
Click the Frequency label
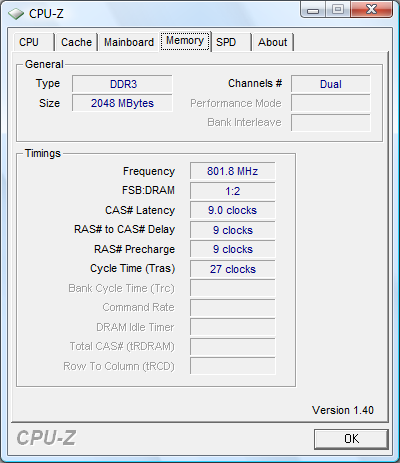149,171
